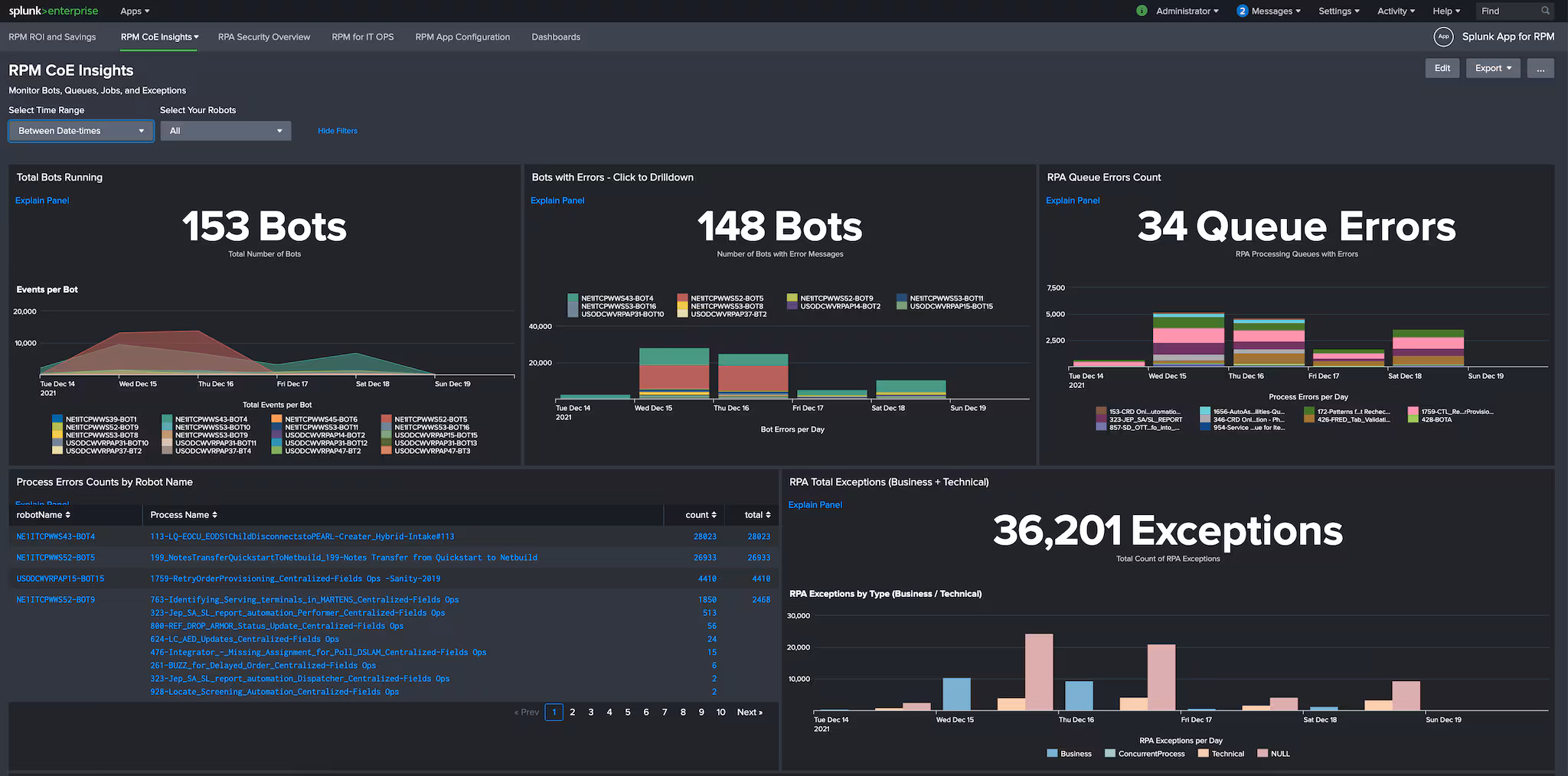
Task: Click the Find search magnifier icon
Action: pos(1545,11)
